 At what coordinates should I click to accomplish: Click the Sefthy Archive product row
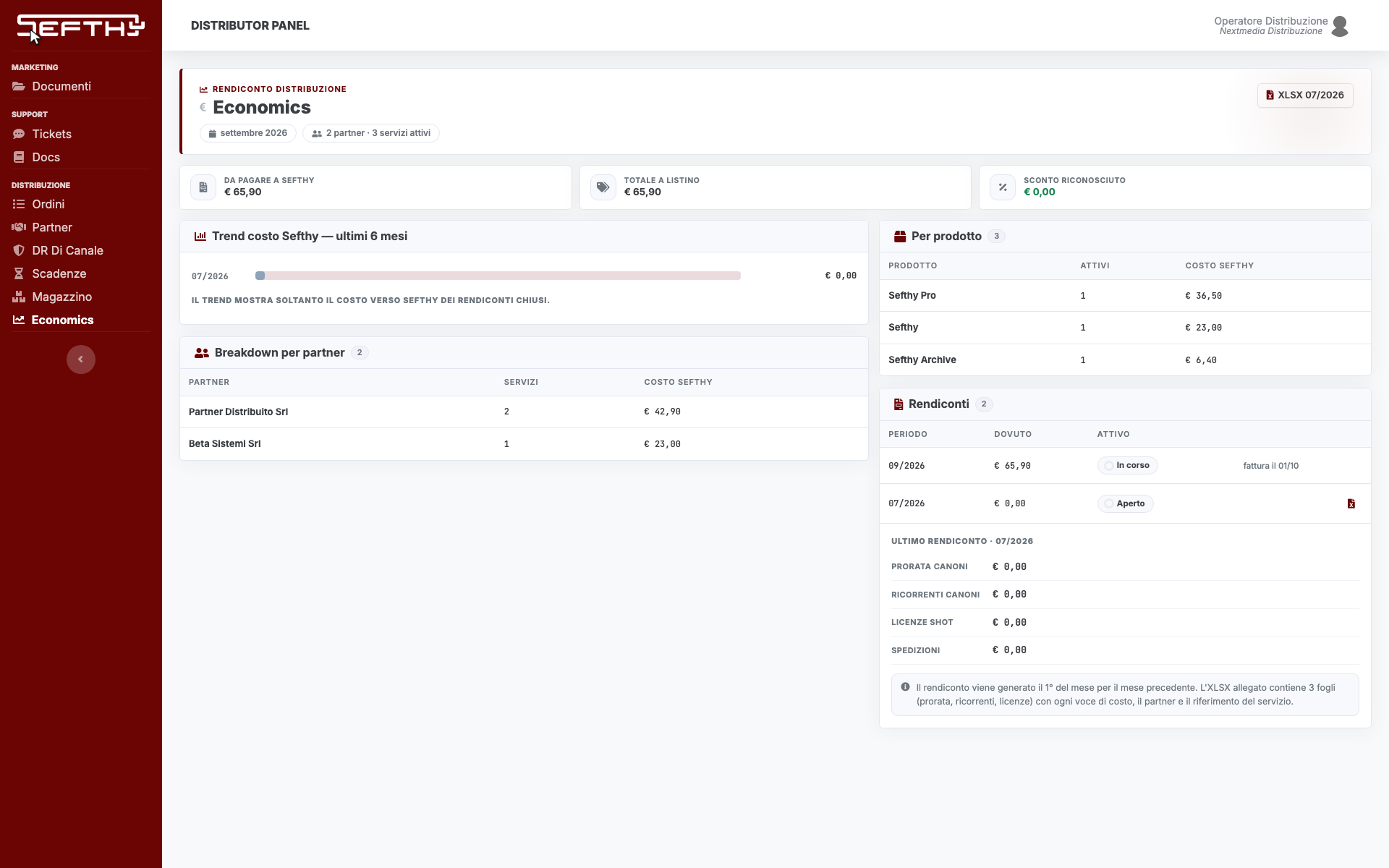1125,359
